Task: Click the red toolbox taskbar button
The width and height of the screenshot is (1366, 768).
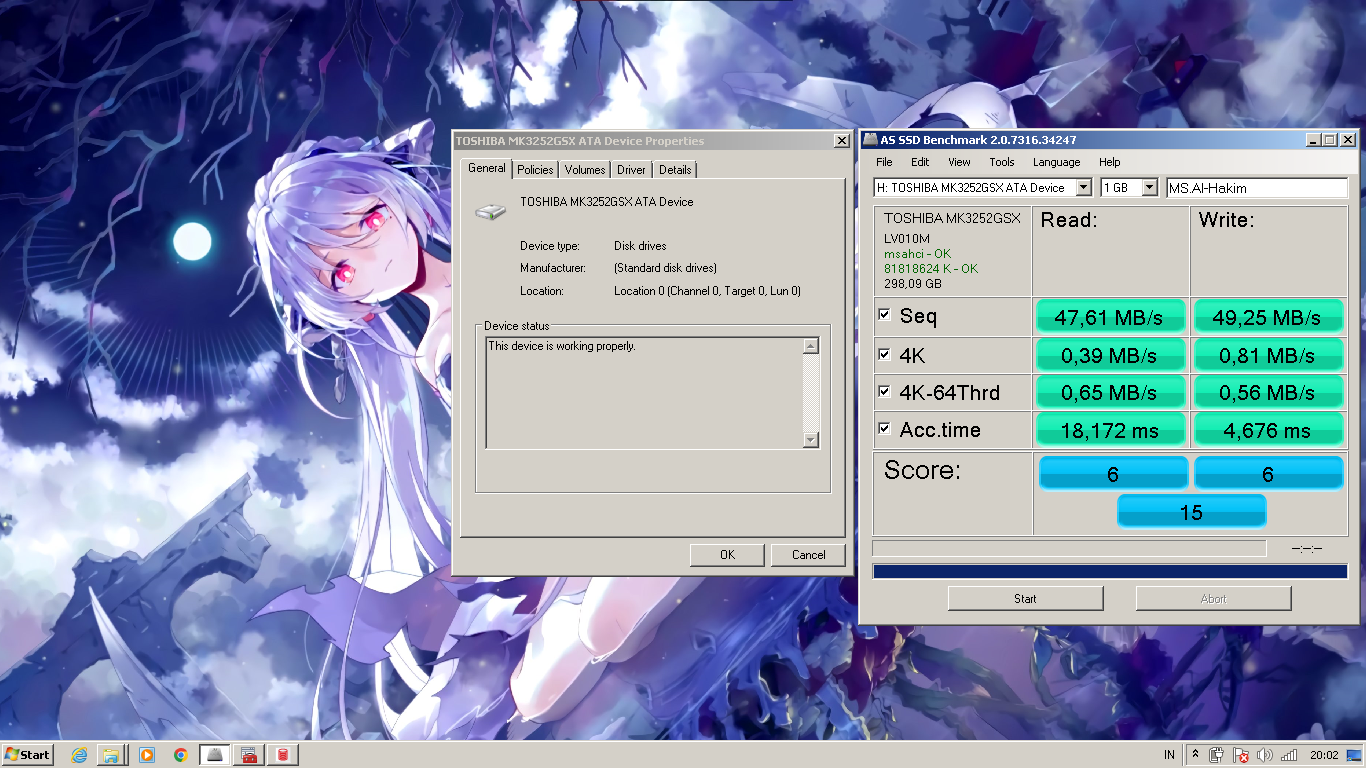Action: point(249,755)
